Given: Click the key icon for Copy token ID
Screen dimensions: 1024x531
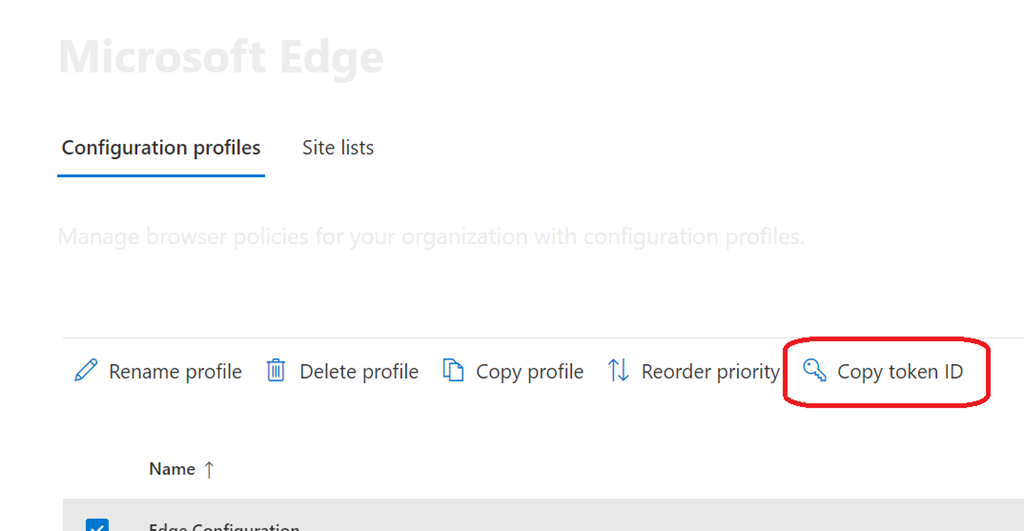Looking at the screenshot, I should [x=815, y=372].
